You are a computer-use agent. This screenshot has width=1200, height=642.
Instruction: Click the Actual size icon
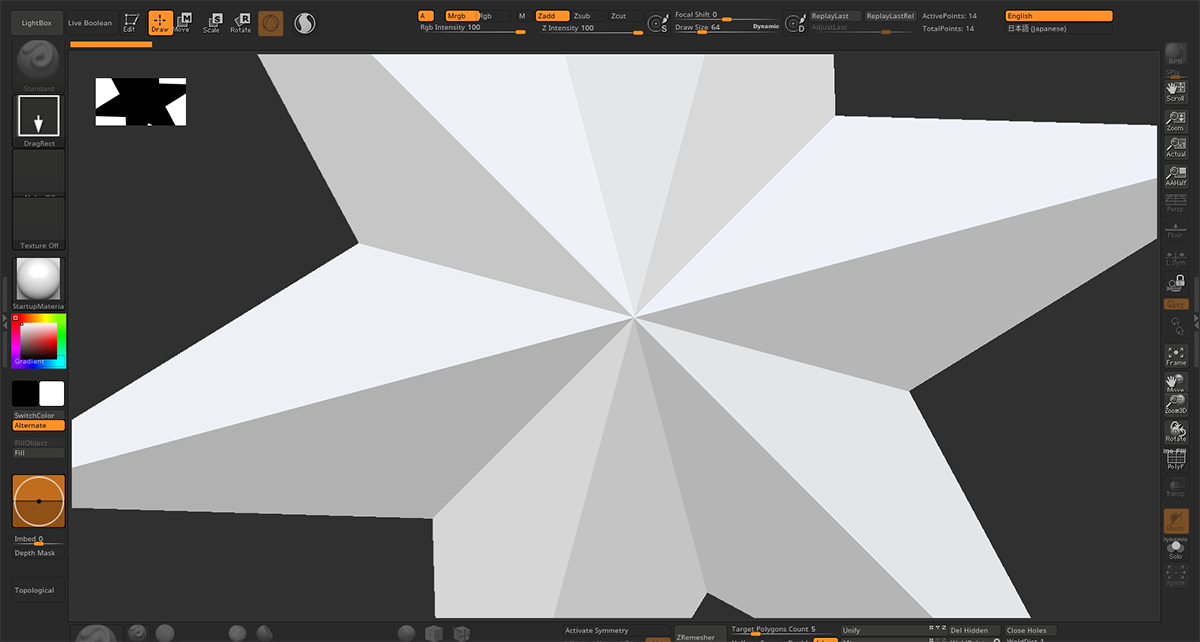pyautogui.click(x=1176, y=148)
